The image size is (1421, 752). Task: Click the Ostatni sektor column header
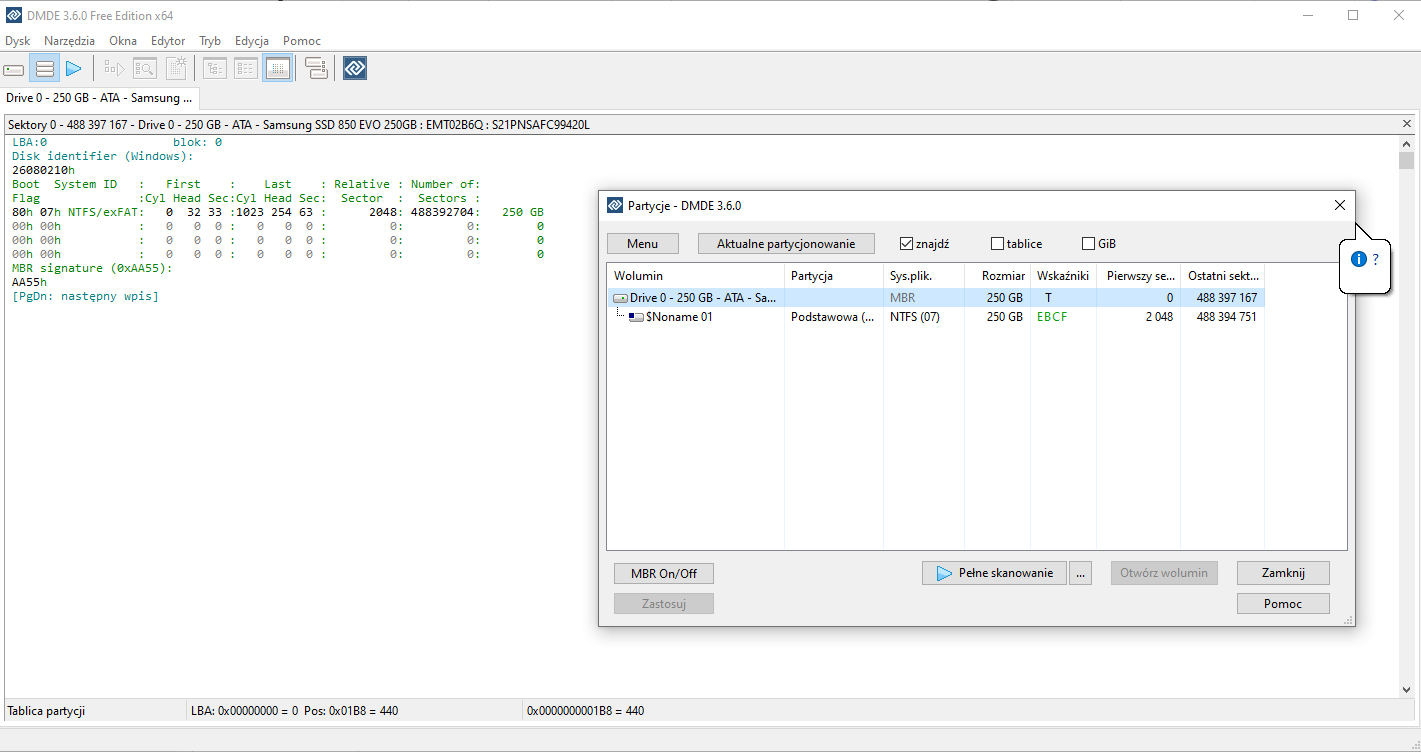coord(1223,275)
